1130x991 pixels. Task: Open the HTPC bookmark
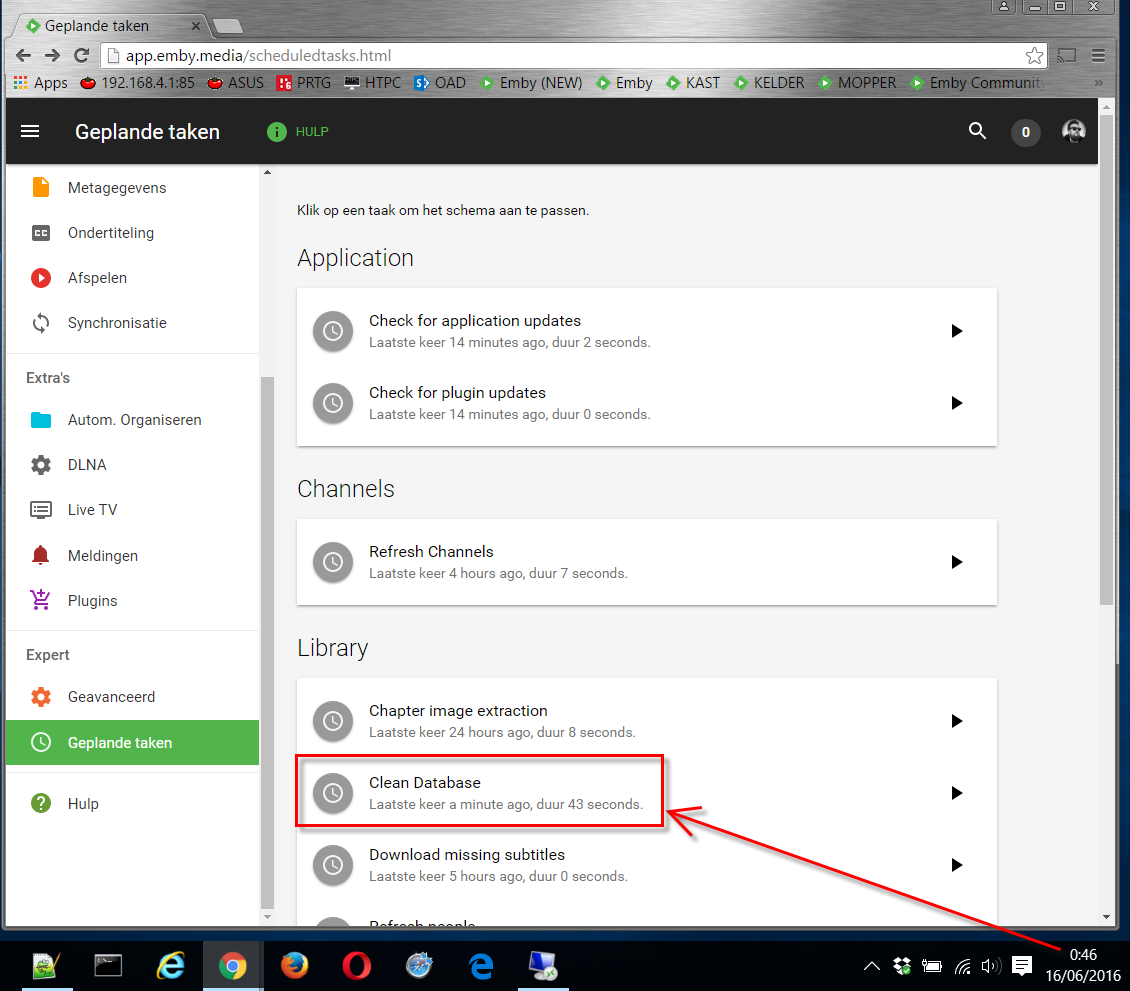373,83
